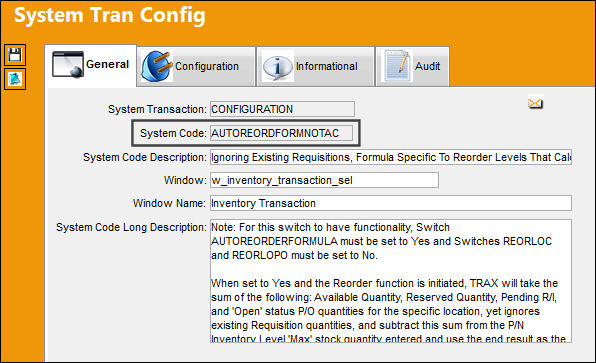
Task: Click the System Transaction label
Action: (157, 109)
